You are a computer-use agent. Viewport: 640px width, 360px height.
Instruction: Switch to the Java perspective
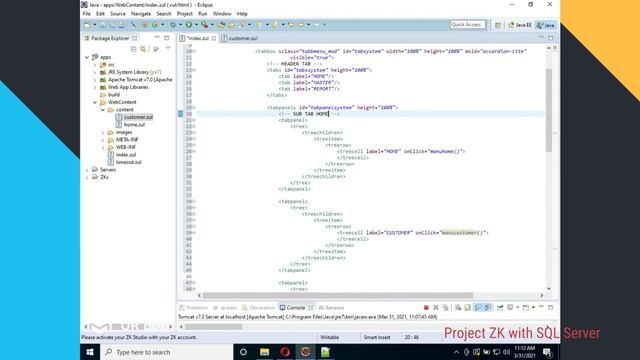[x=546, y=25]
